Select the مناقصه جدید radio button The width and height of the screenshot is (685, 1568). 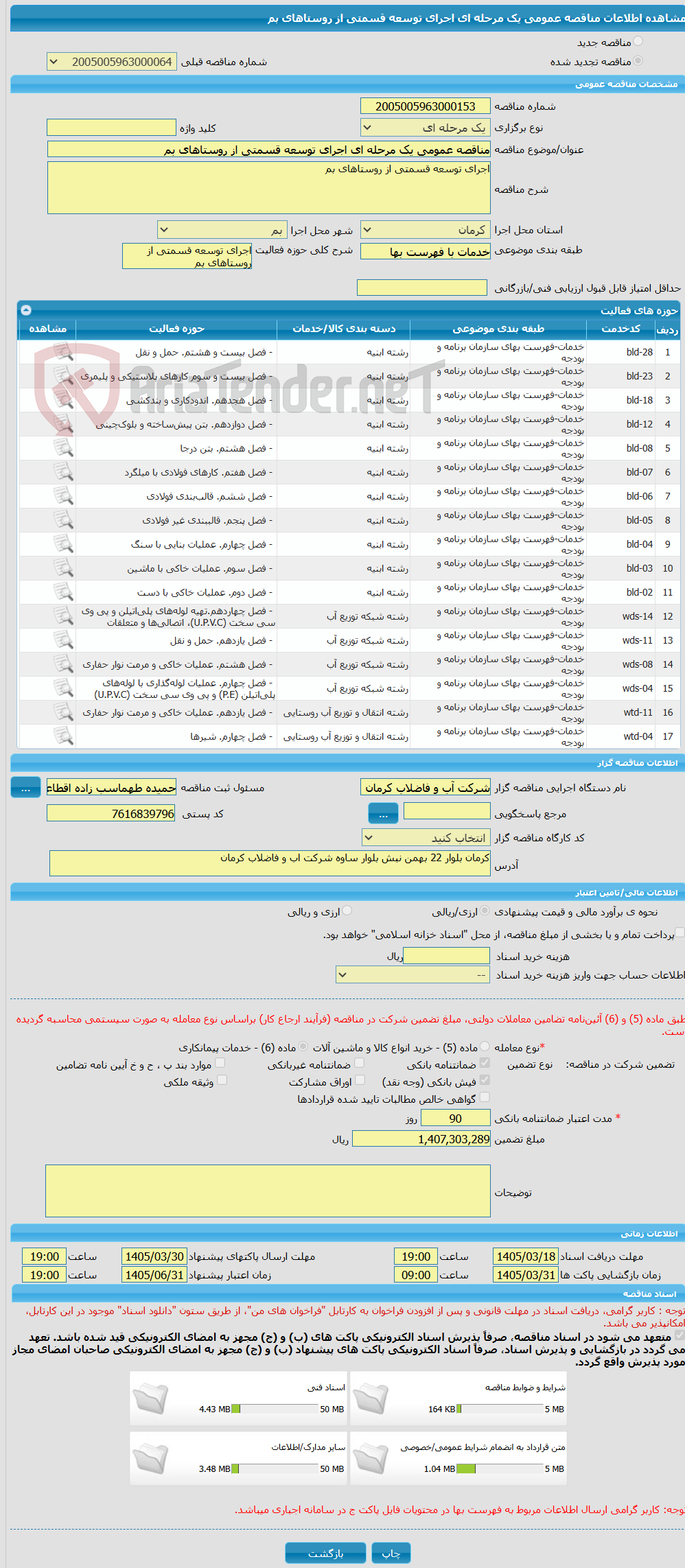click(x=638, y=42)
